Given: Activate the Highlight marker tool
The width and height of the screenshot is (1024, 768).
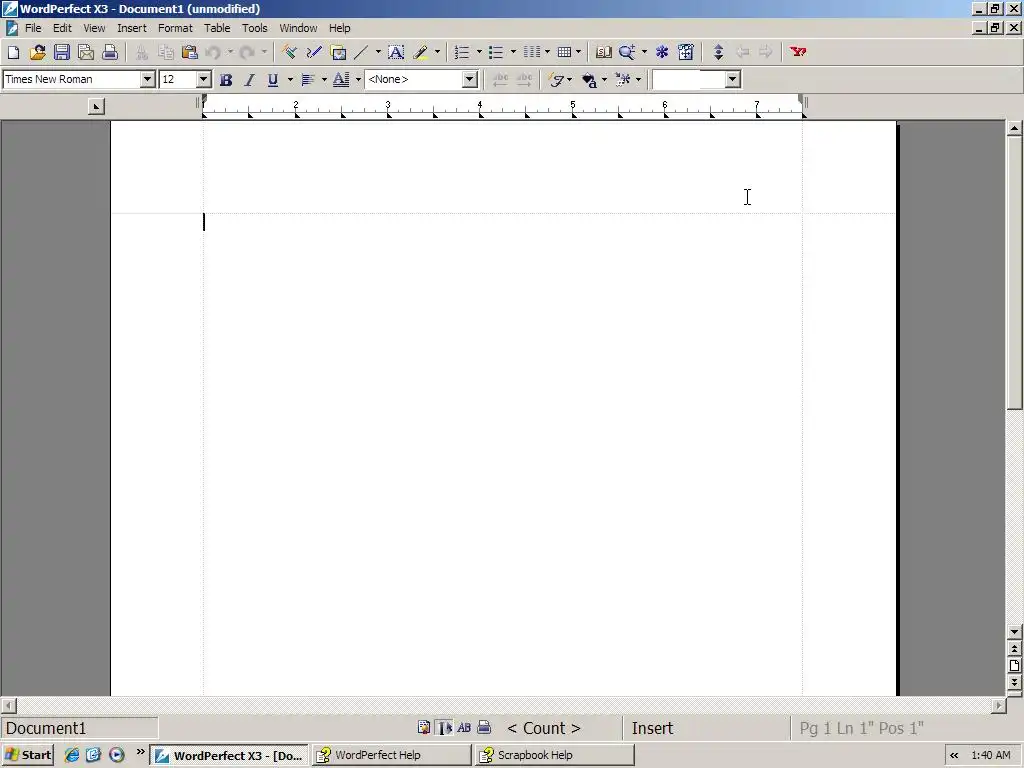Looking at the screenshot, I should coord(421,52).
